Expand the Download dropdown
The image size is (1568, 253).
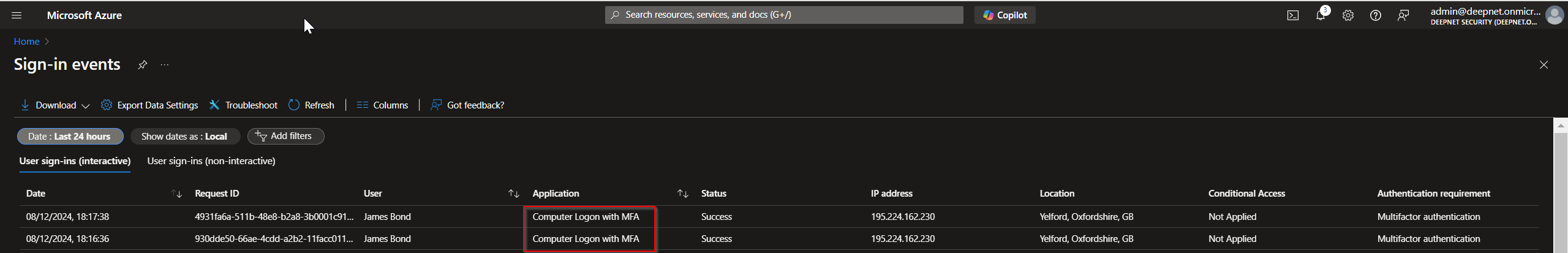tap(55, 105)
